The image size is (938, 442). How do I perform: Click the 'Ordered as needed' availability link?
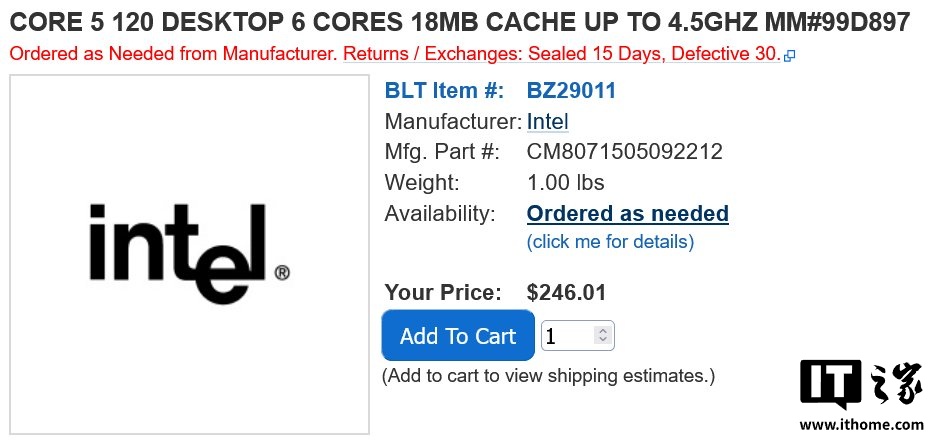[627, 214]
